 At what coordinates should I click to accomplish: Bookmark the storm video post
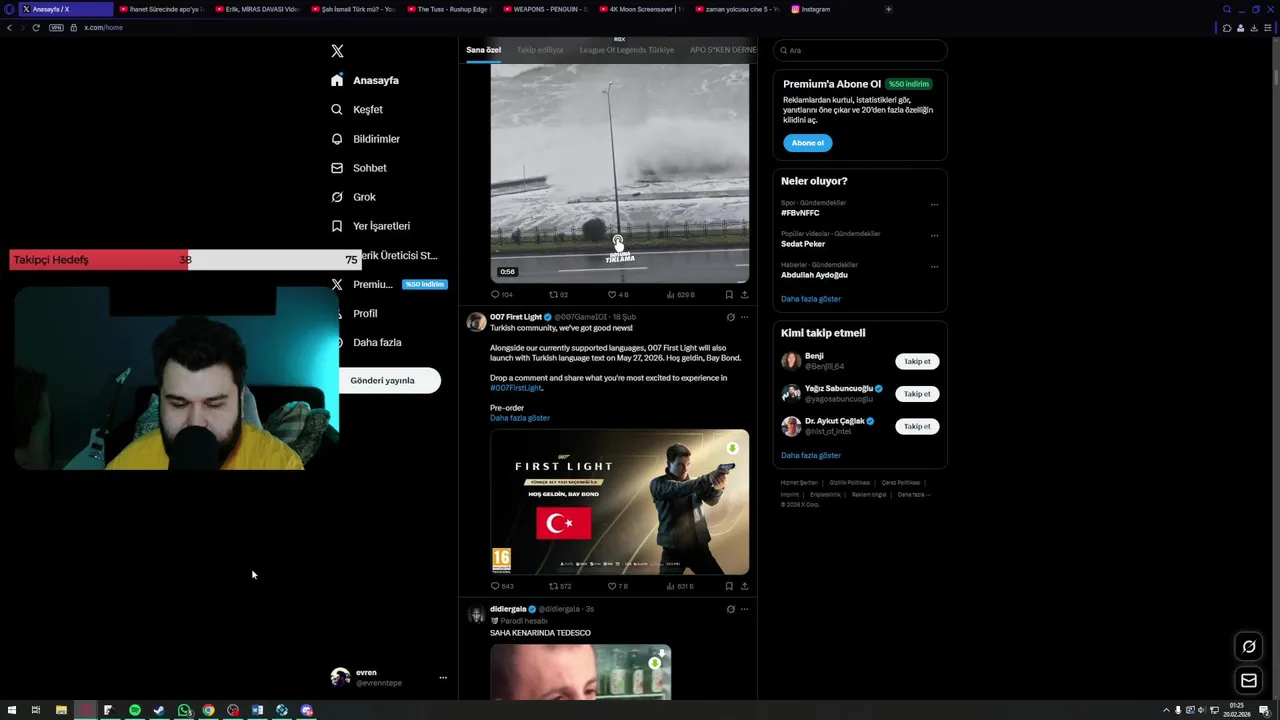click(729, 295)
